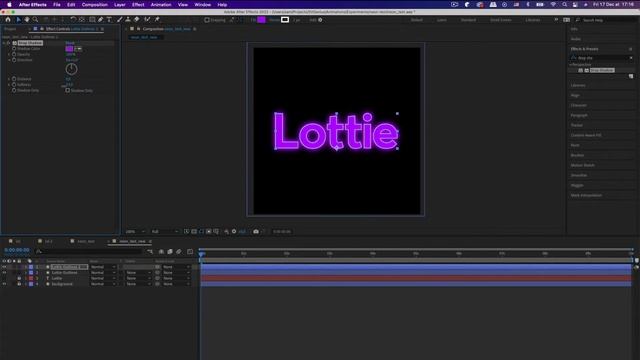Screen dimensions: 640x360
Task: Select the Type text tool
Action: 109,20
